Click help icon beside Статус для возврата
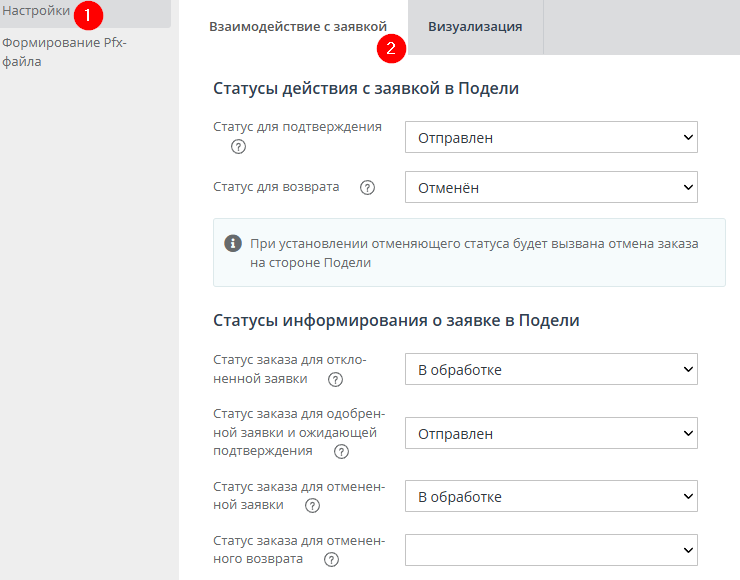The height and width of the screenshot is (580, 740). click(x=367, y=187)
